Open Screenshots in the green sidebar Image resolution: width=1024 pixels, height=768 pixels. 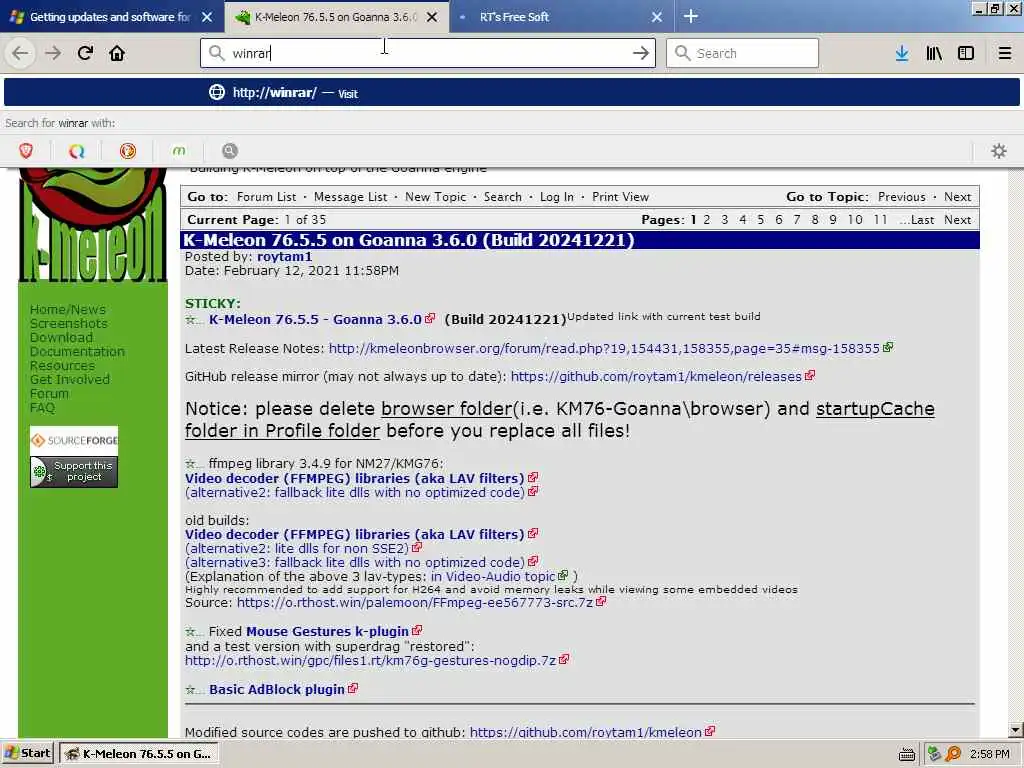coord(69,323)
